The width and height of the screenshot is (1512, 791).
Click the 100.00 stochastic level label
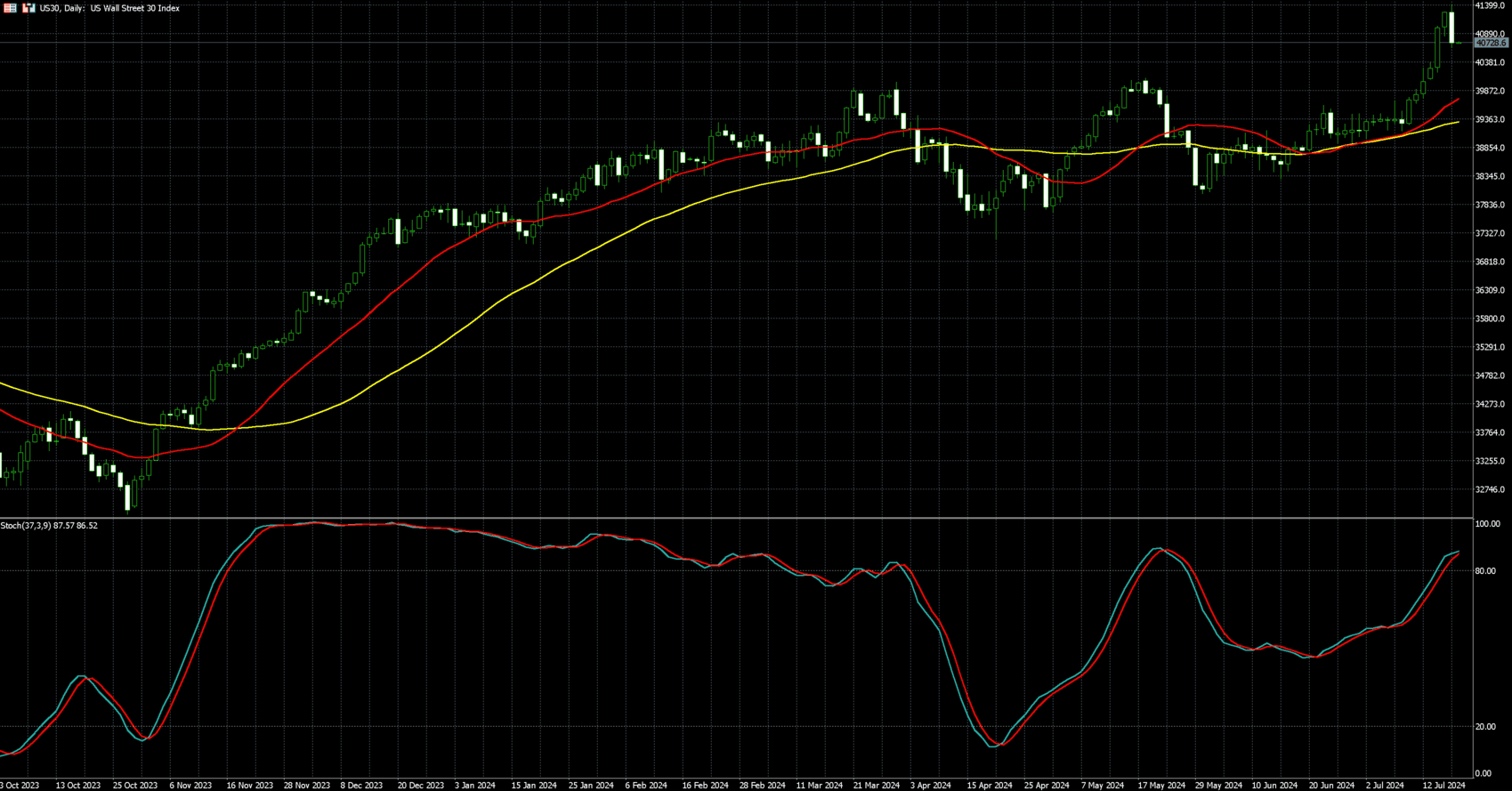pos(1487,524)
